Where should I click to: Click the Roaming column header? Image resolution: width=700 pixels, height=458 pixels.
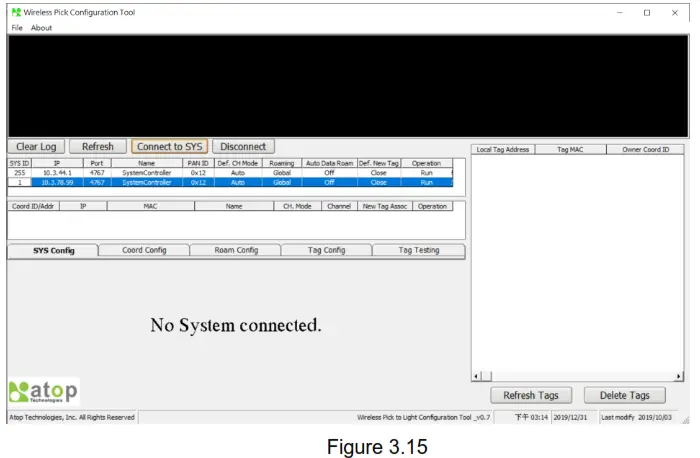point(282,163)
